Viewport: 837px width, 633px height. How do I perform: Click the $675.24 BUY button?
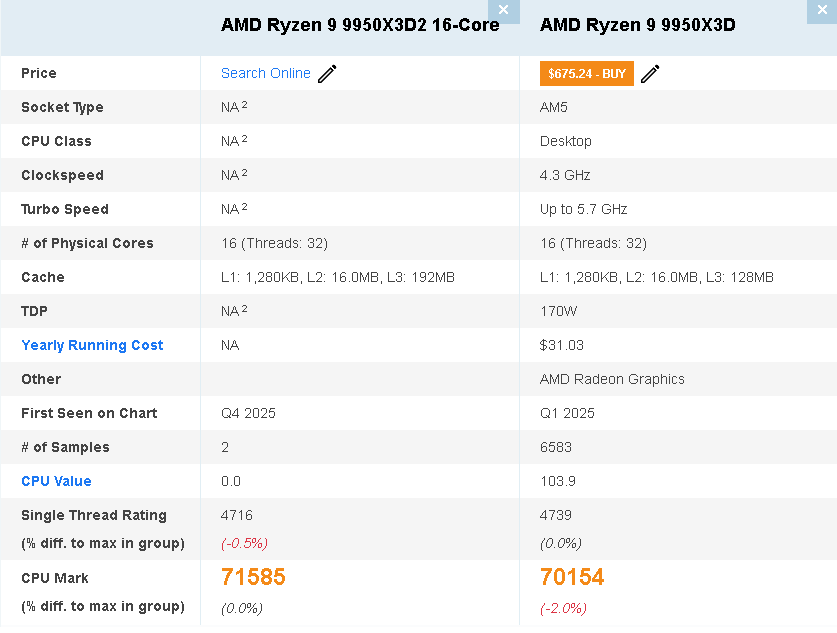587,73
